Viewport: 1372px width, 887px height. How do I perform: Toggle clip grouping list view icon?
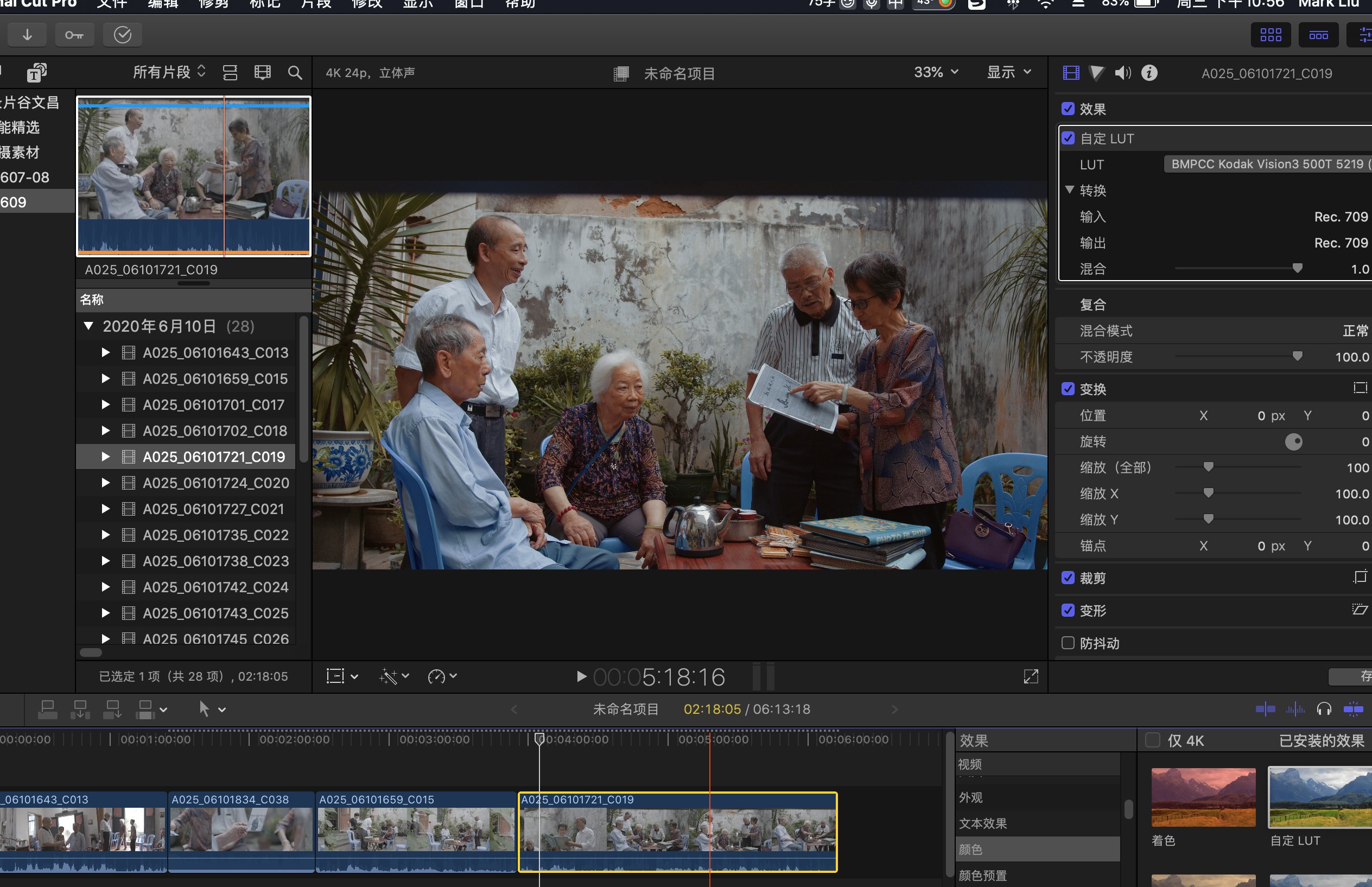tap(230, 73)
